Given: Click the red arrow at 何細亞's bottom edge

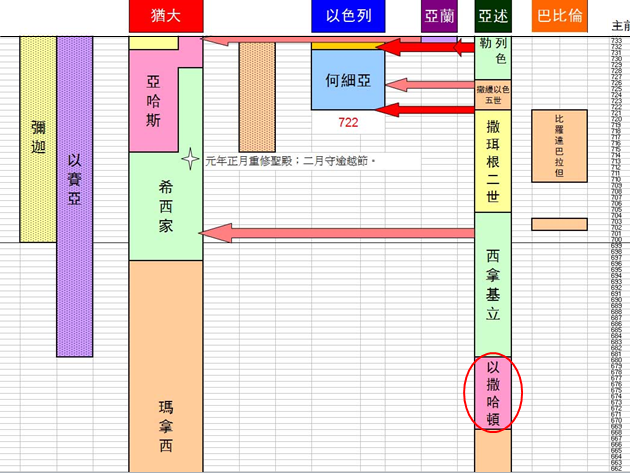Looking at the screenshot, I should (x=425, y=110).
